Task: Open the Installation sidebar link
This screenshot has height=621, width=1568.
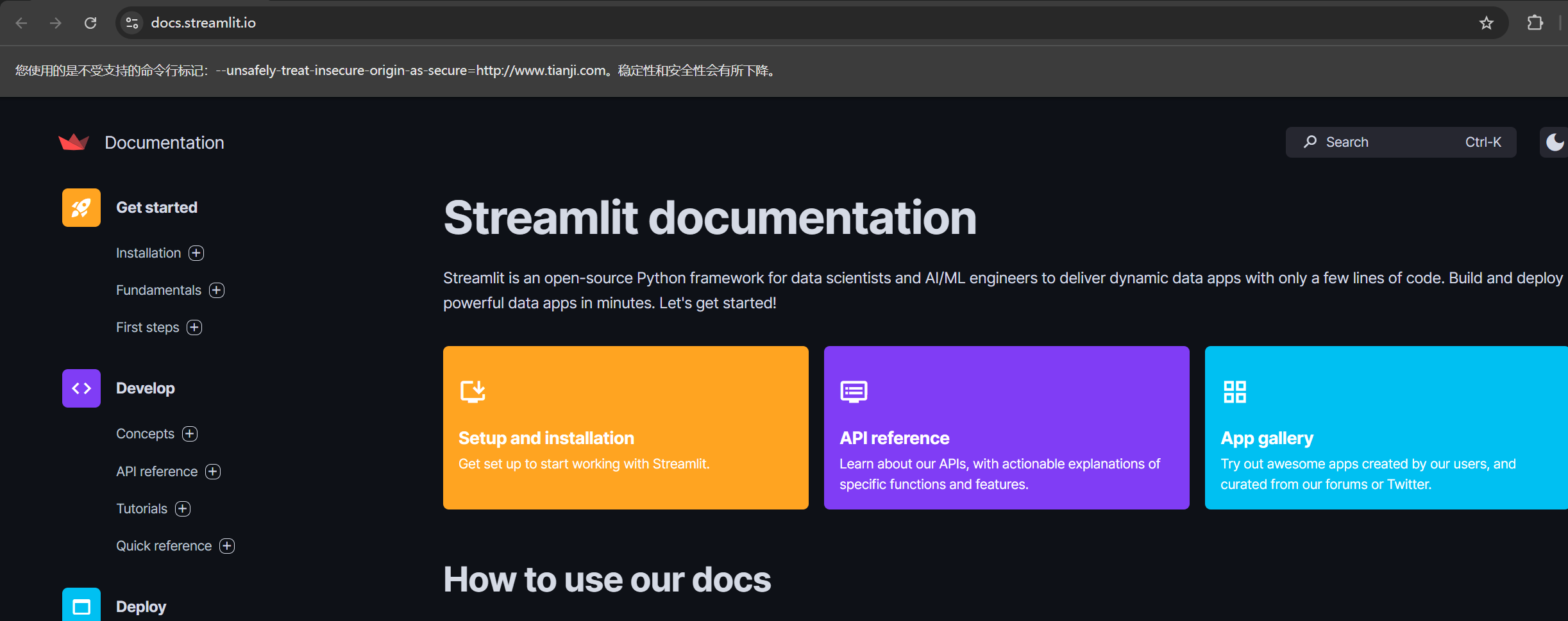Action: pyautogui.click(x=149, y=253)
